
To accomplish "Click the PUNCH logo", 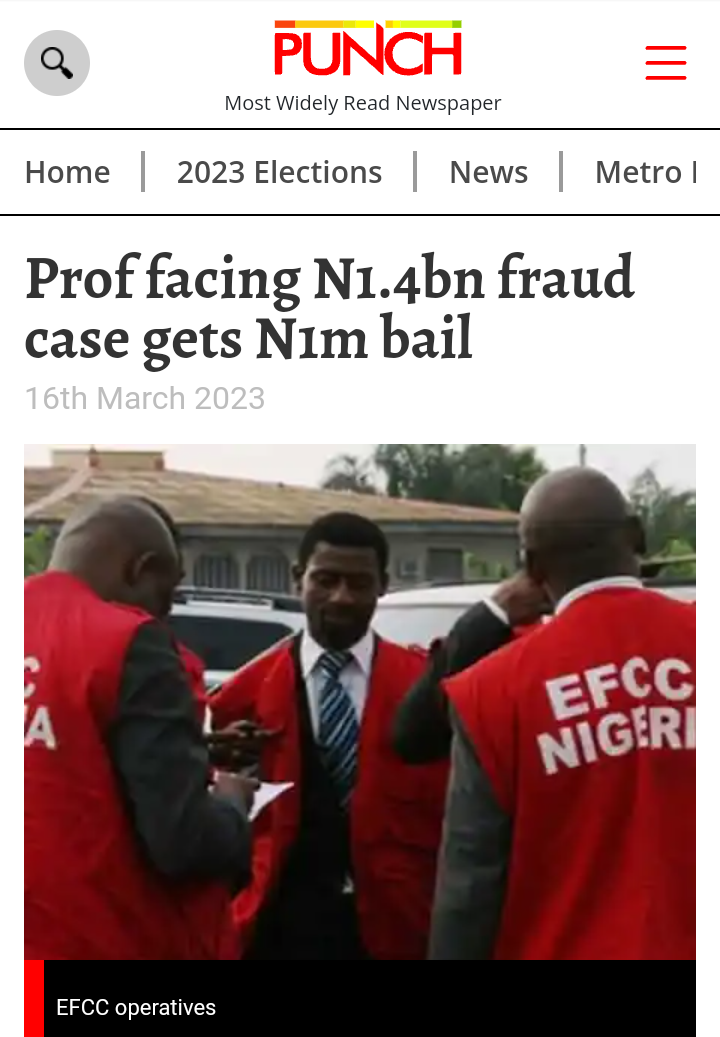I will (x=368, y=49).
